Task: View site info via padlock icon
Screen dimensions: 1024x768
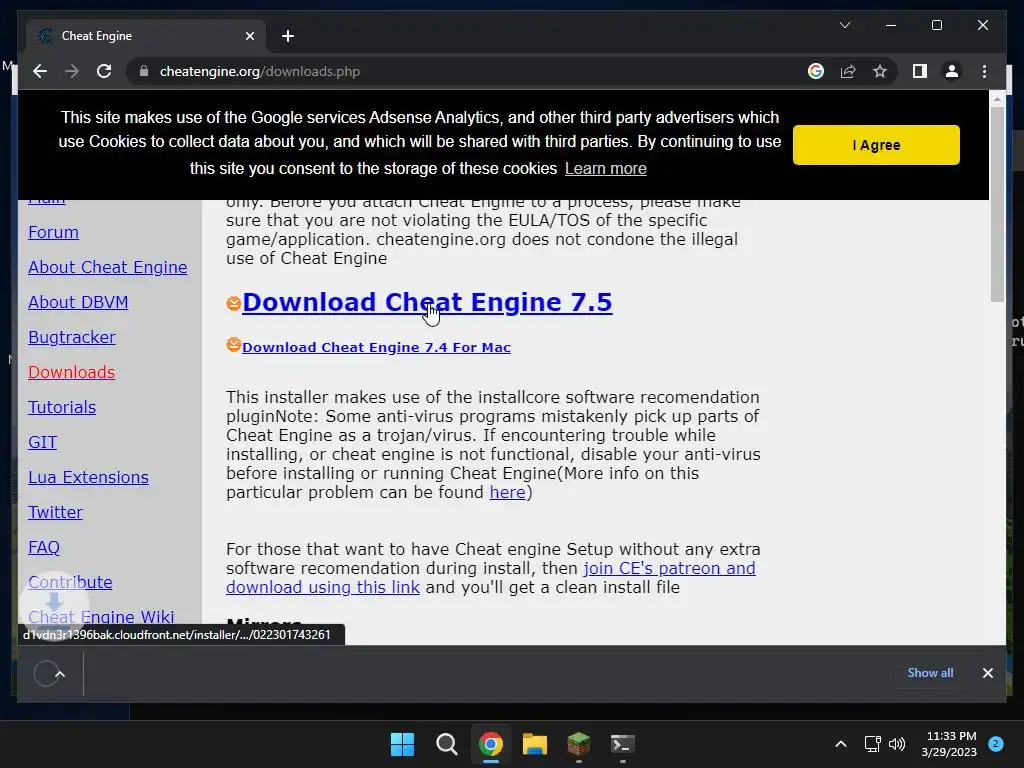Action: (144, 71)
